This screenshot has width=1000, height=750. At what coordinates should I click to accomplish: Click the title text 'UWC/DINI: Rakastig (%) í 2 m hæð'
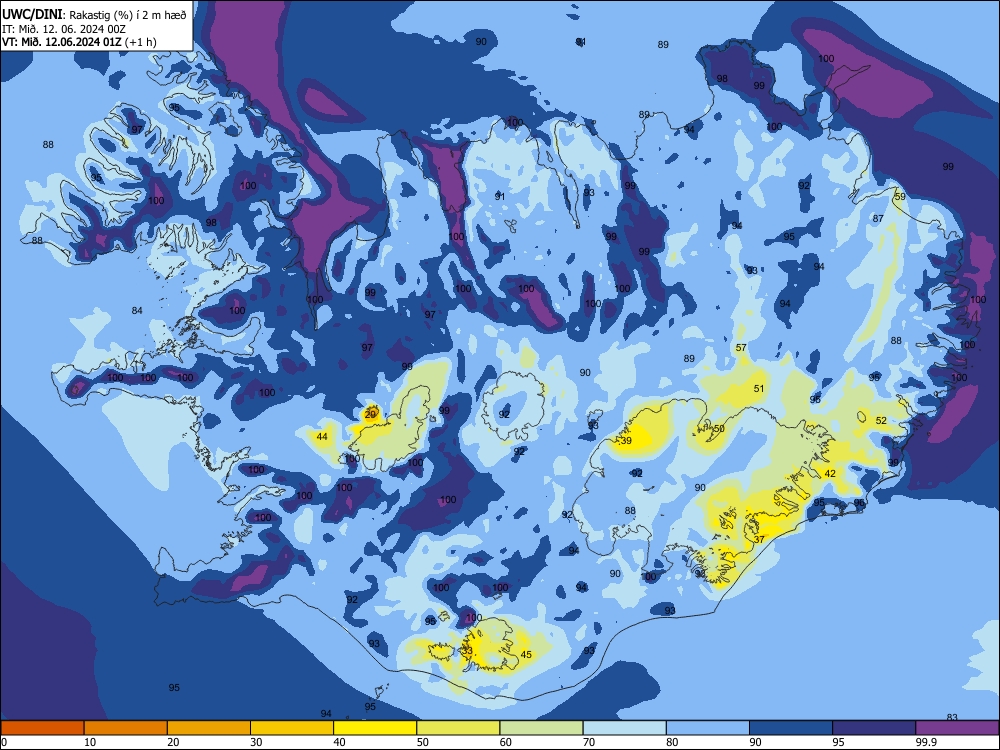[x=94, y=15]
